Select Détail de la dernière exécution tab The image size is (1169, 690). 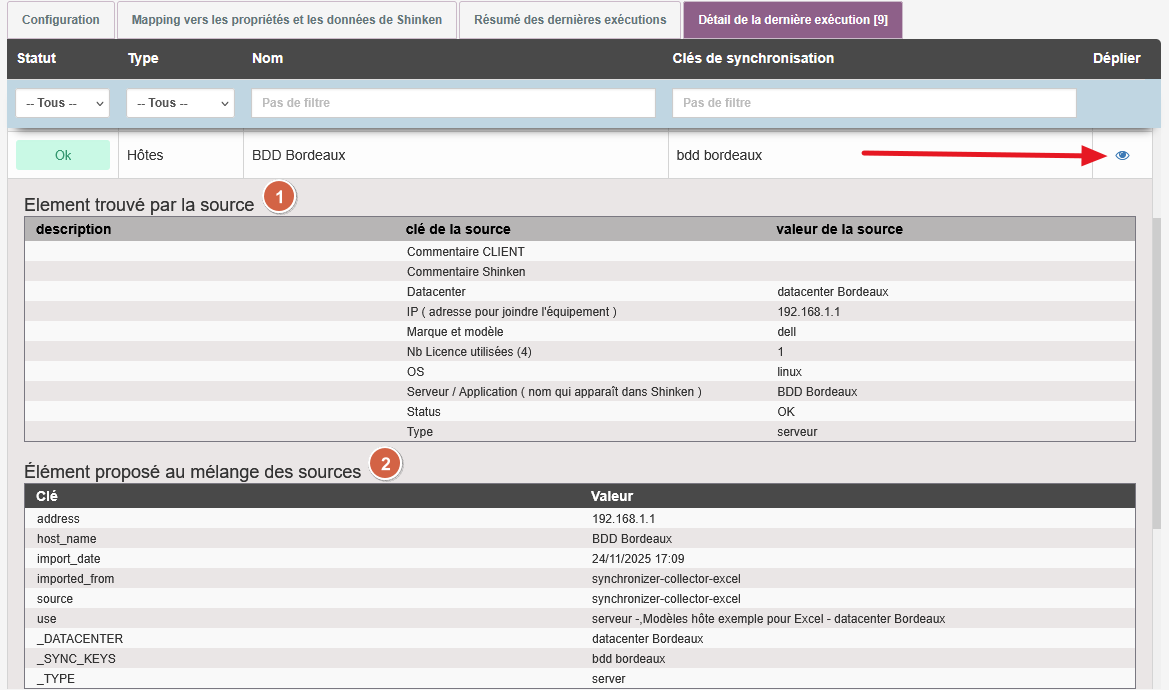(792, 20)
